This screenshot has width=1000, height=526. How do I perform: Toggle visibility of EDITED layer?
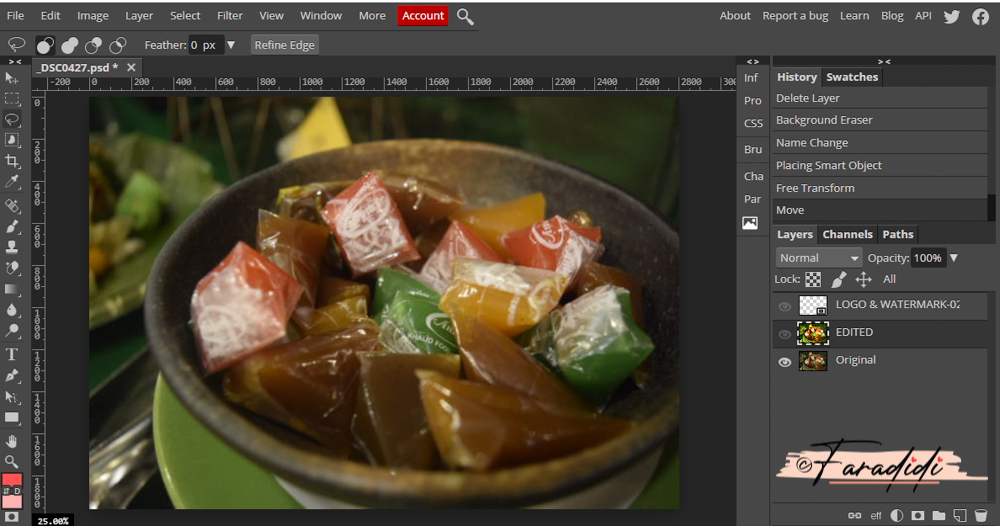(x=784, y=334)
